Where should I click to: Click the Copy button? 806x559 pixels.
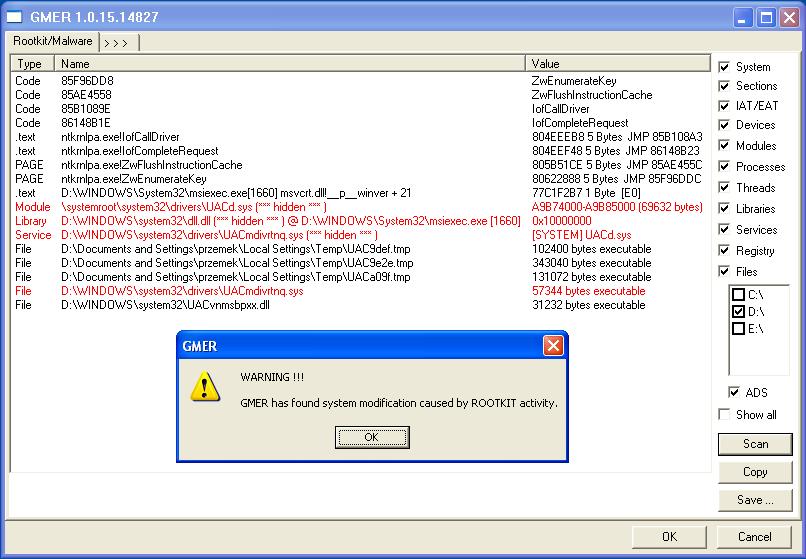pyautogui.click(x=755, y=472)
